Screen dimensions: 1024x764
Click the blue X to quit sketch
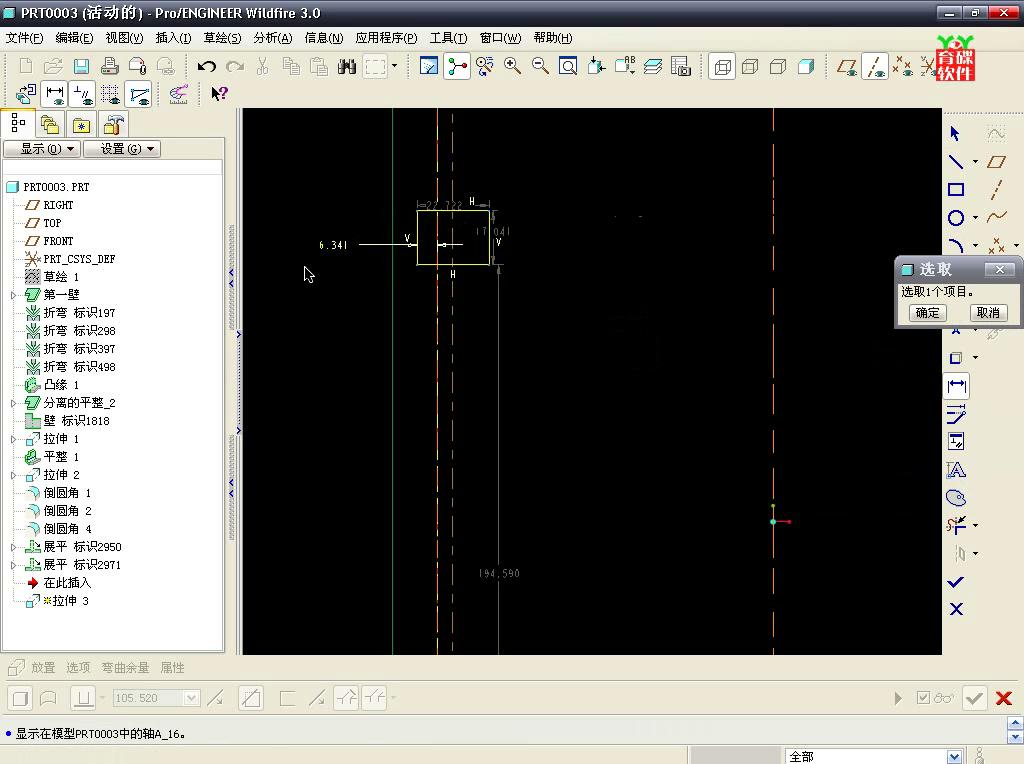(x=956, y=609)
